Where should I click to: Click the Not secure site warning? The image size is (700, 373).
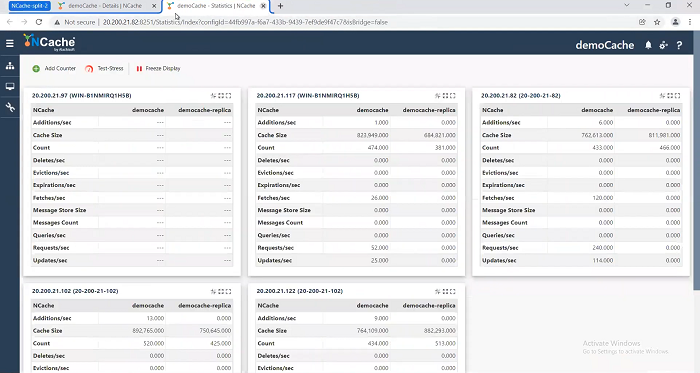(75, 22)
